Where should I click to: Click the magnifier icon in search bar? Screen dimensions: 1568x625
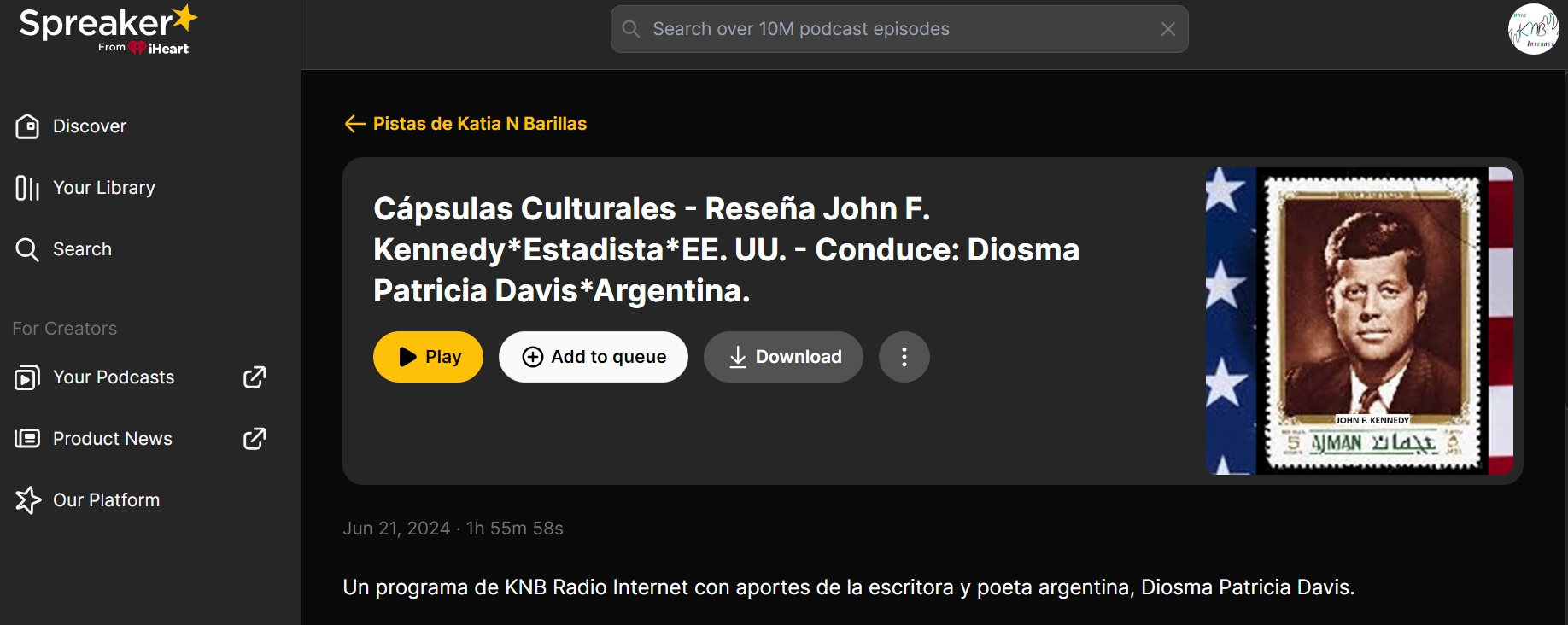(631, 29)
